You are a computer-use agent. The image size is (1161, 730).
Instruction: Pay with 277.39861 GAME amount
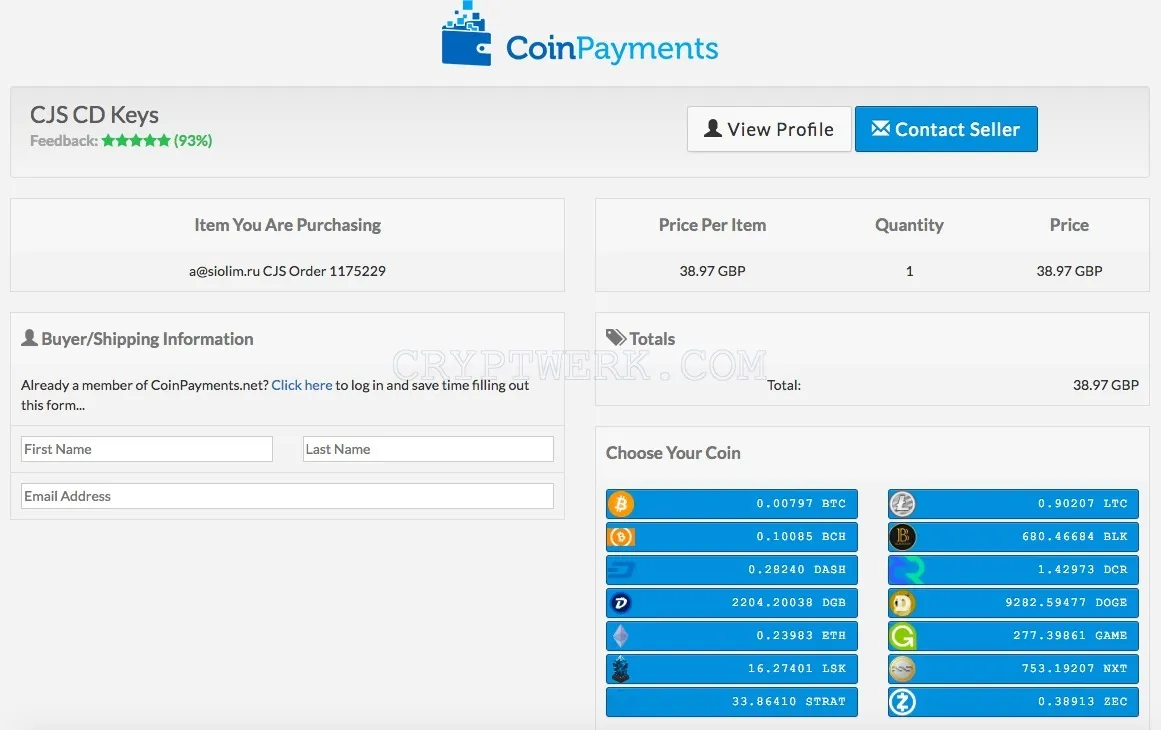click(1013, 635)
